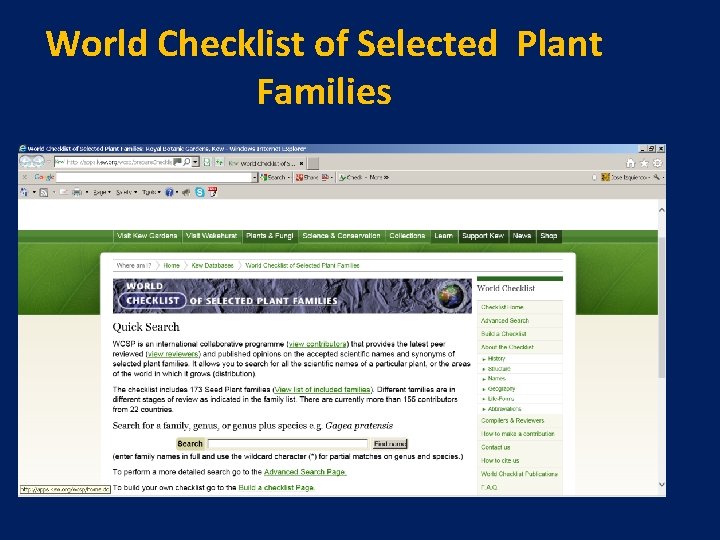Open Compilers & Reviewers sidebar link
The image size is (720, 540).
(x=512, y=421)
